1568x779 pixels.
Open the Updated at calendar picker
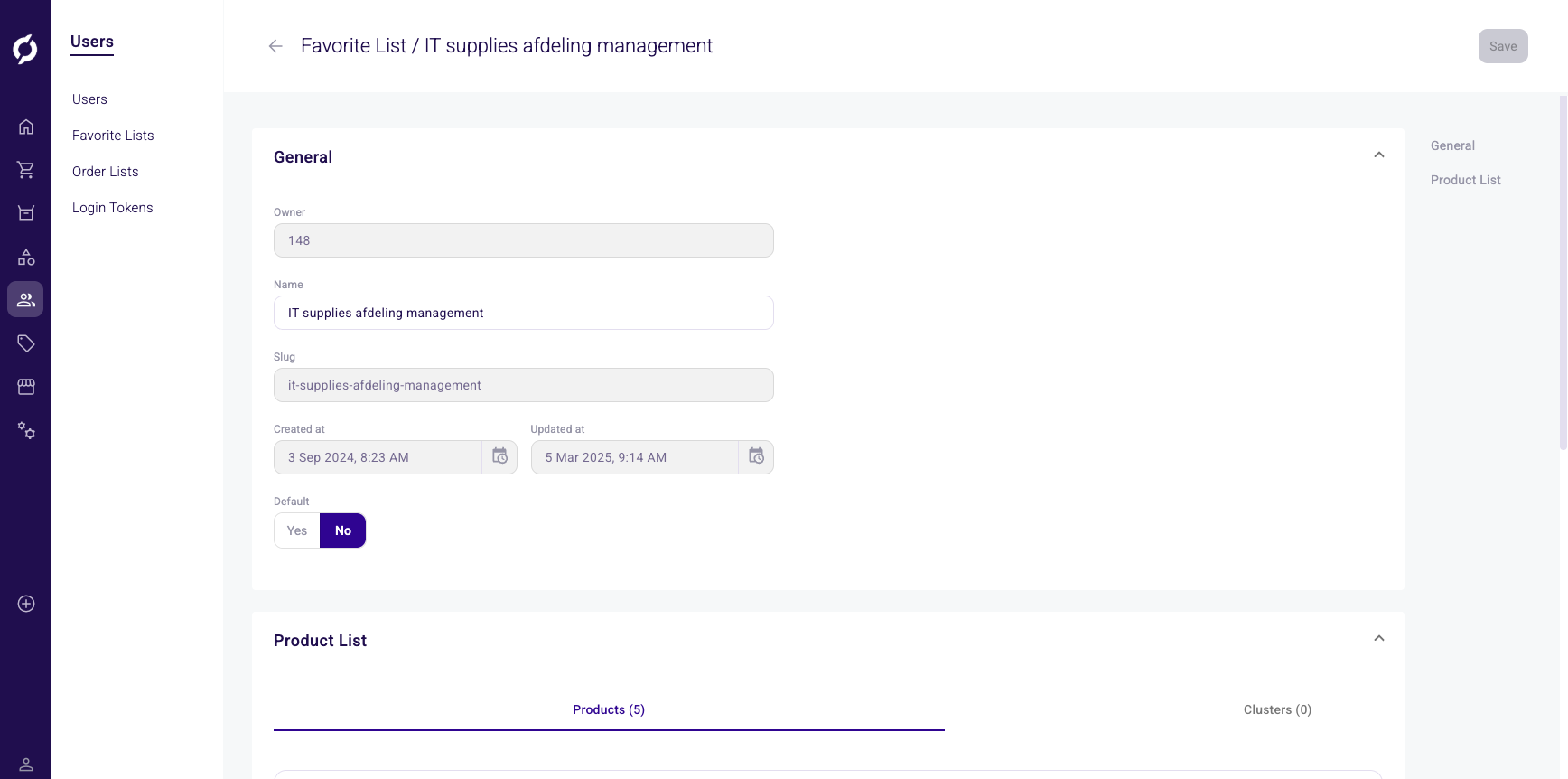coord(756,456)
